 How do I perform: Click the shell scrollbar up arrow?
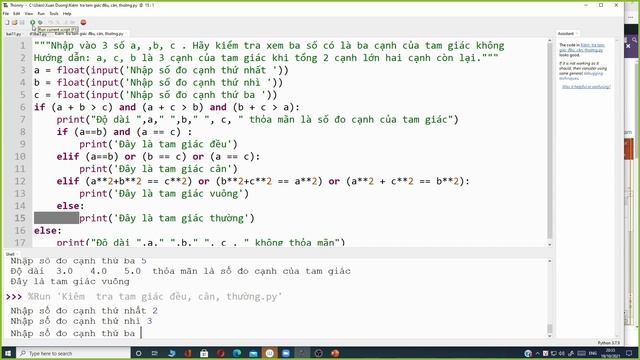[549, 261]
